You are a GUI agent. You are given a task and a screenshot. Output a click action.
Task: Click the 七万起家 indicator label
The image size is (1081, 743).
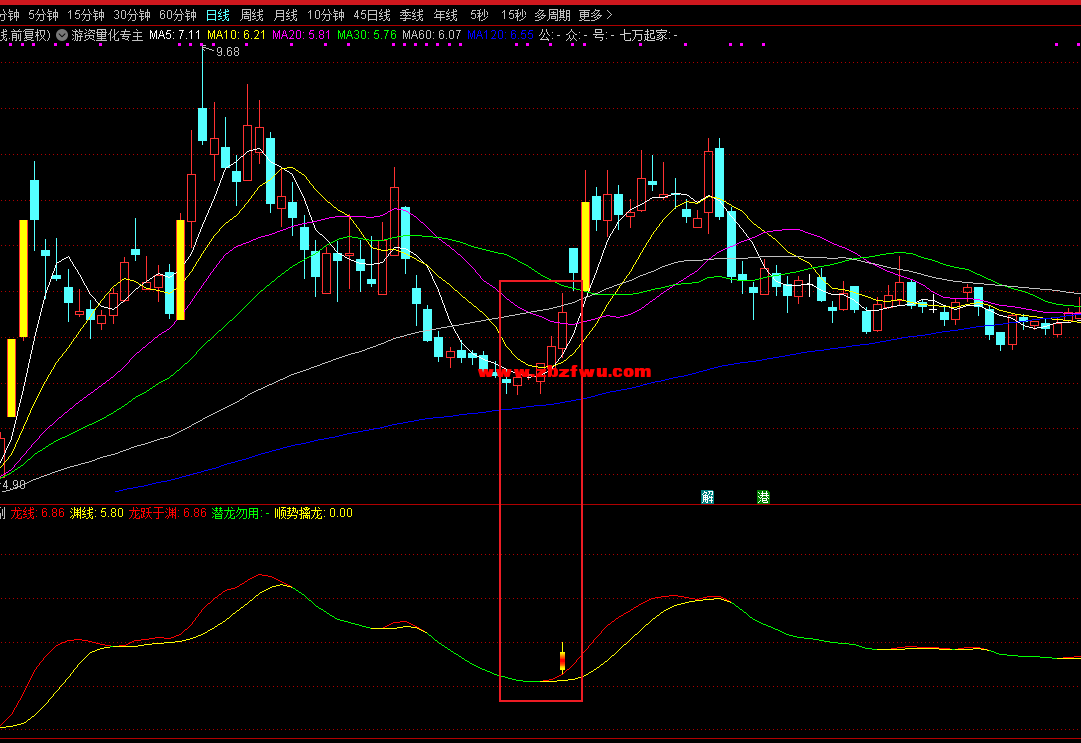[648, 35]
